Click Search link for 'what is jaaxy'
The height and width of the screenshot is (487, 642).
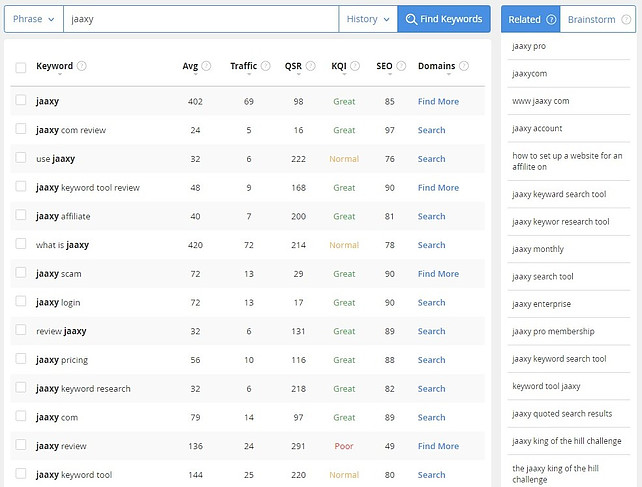(x=431, y=245)
